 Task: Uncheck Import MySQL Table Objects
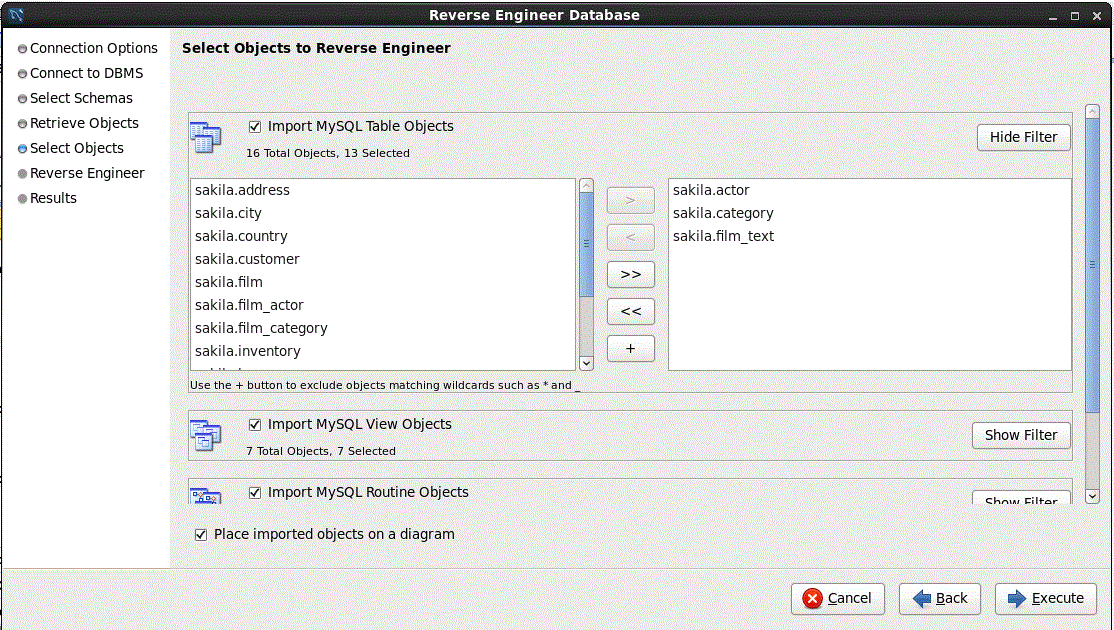pyautogui.click(x=255, y=127)
